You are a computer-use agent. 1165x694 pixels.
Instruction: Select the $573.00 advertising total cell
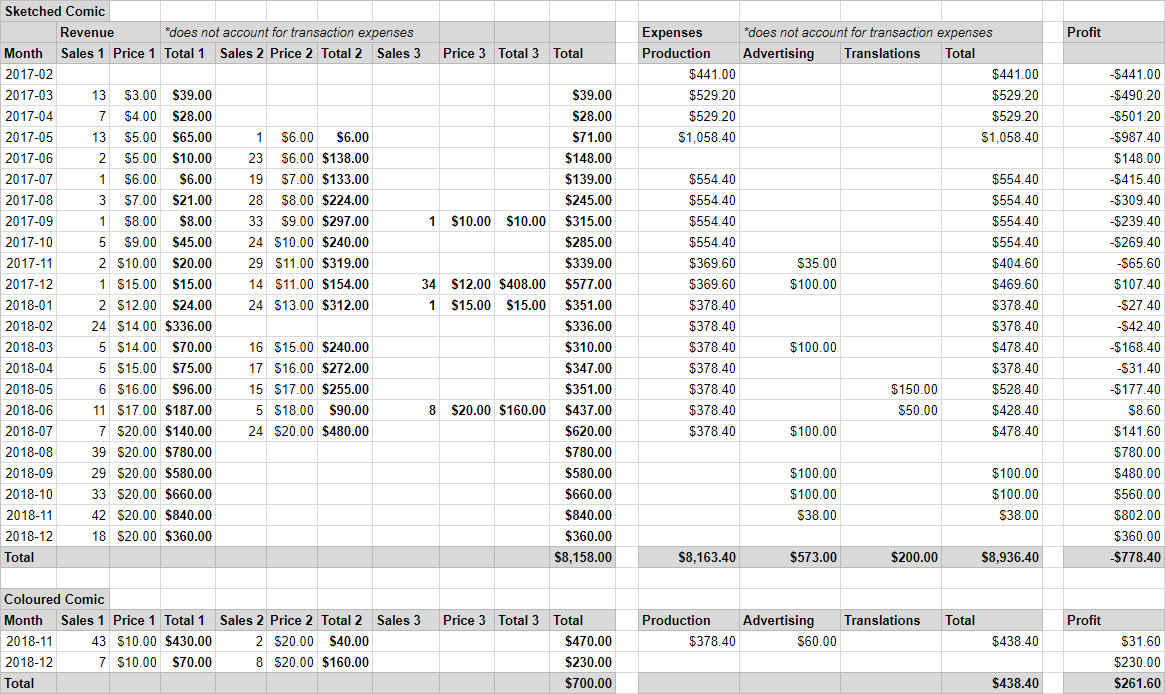790,557
